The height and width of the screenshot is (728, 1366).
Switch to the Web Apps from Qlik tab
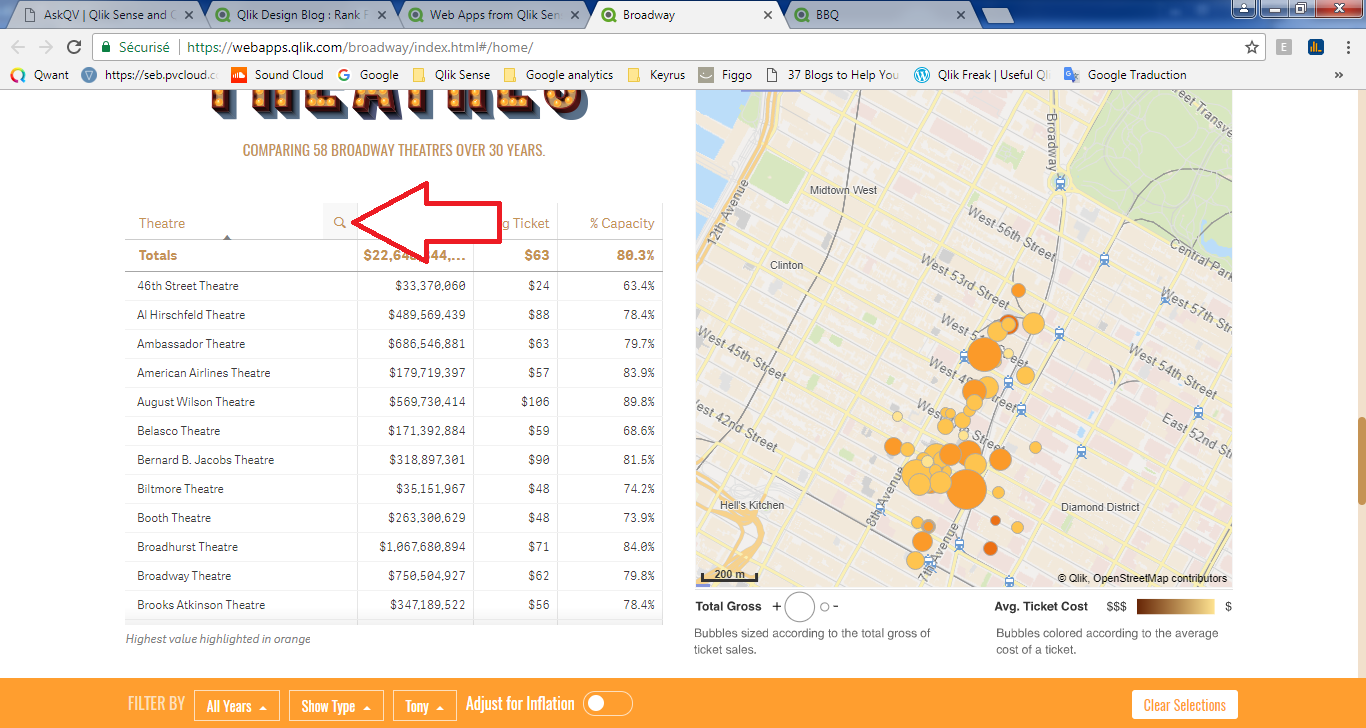click(x=492, y=16)
